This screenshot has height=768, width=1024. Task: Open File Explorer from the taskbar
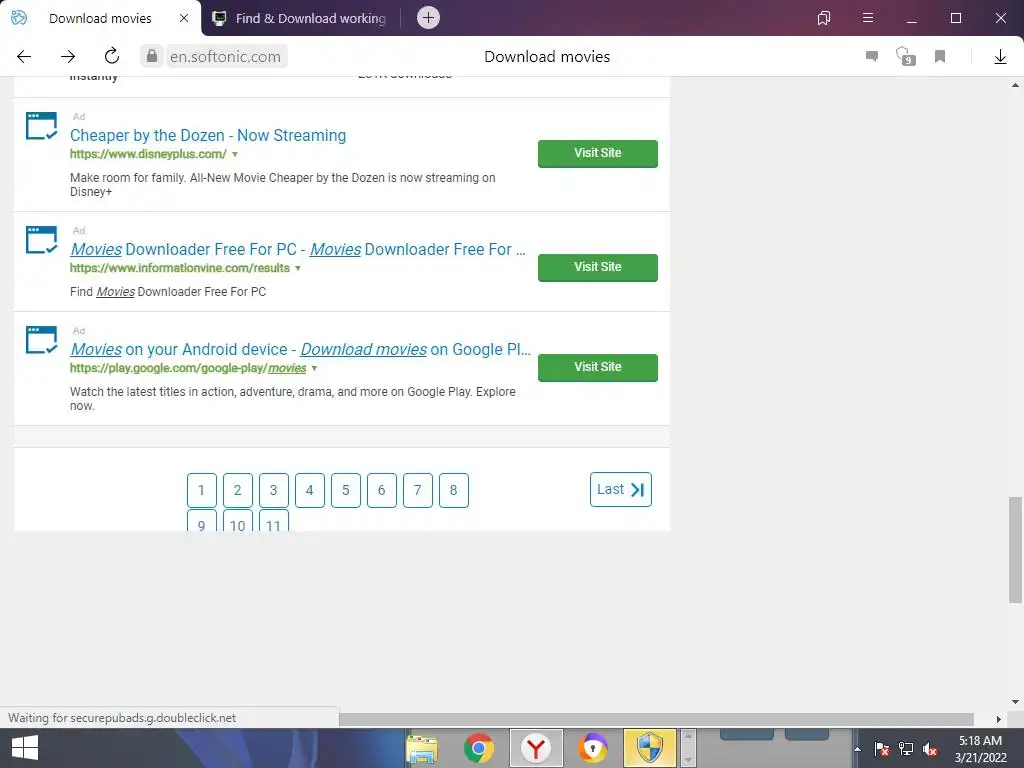(422, 748)
